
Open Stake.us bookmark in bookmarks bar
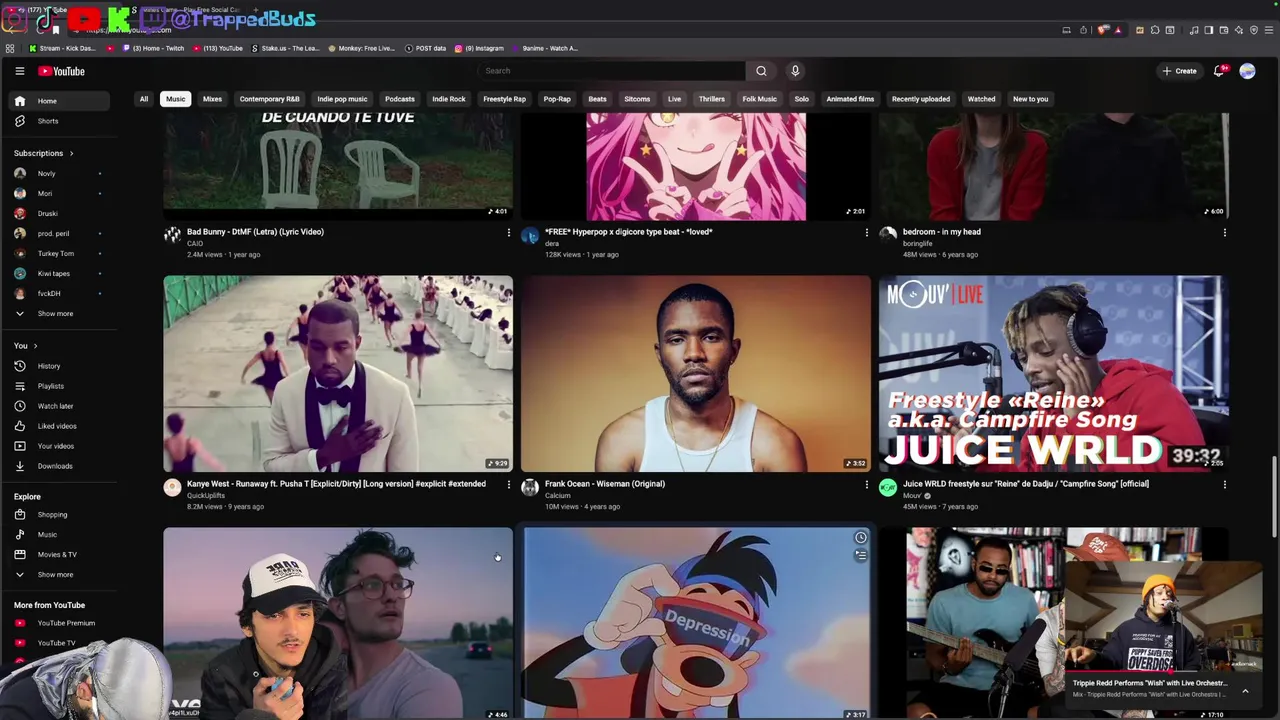pos(286,48)
